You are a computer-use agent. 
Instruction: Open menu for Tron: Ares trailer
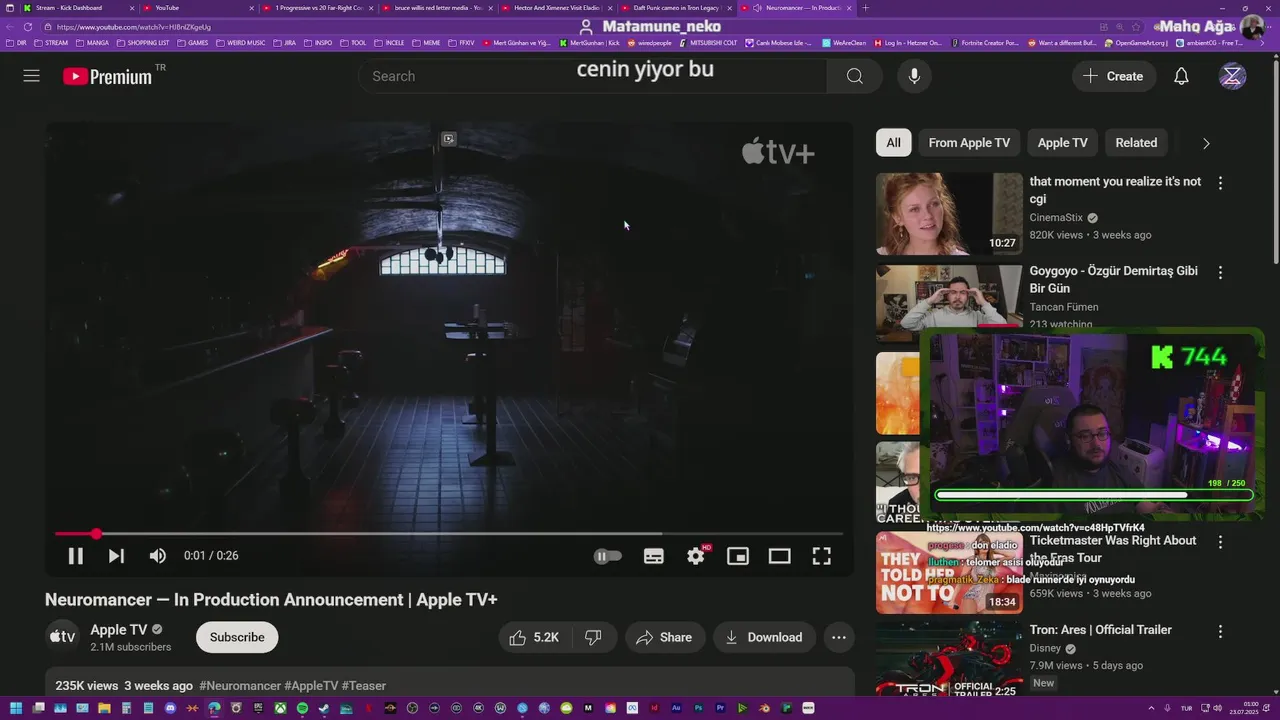coord(1220,632)
